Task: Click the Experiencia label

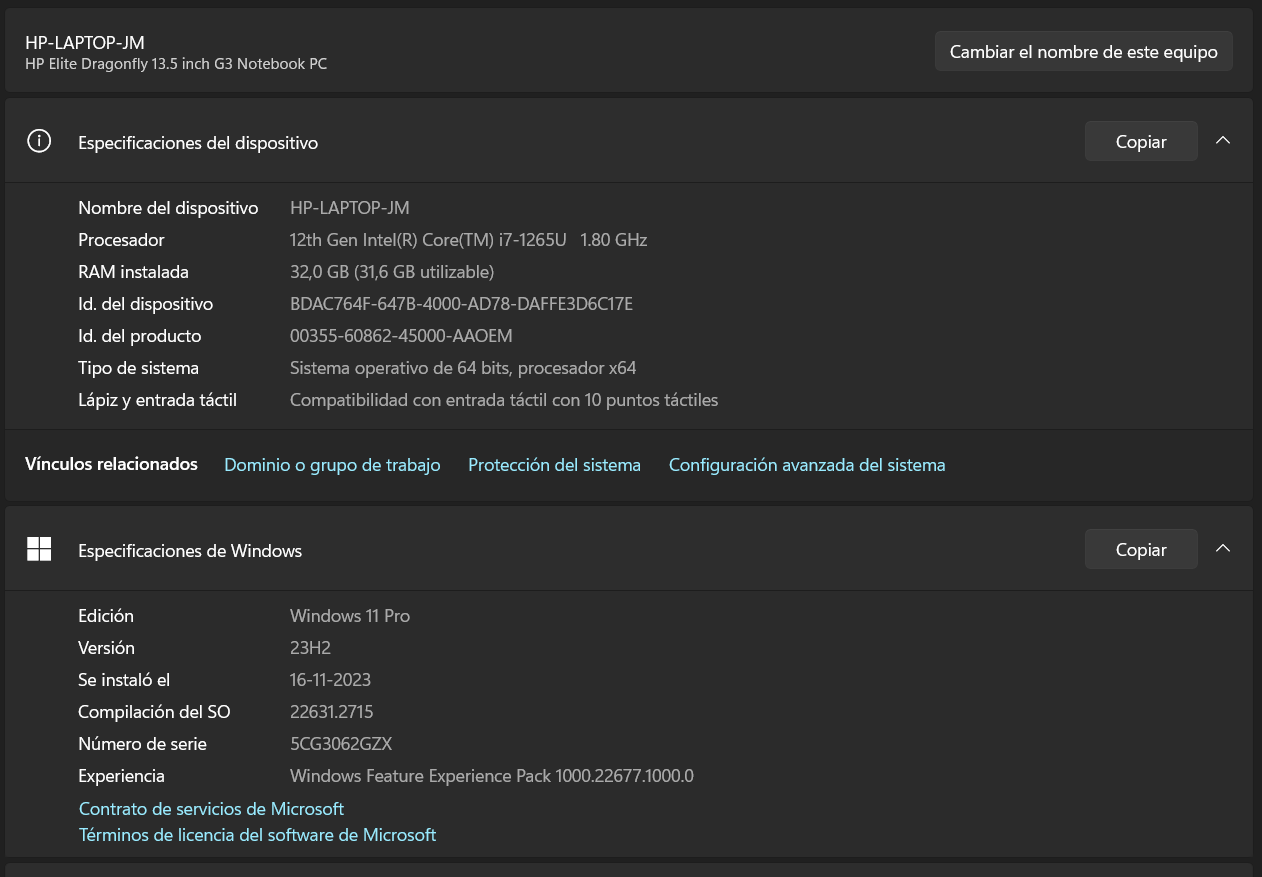Action: [122, 776]
